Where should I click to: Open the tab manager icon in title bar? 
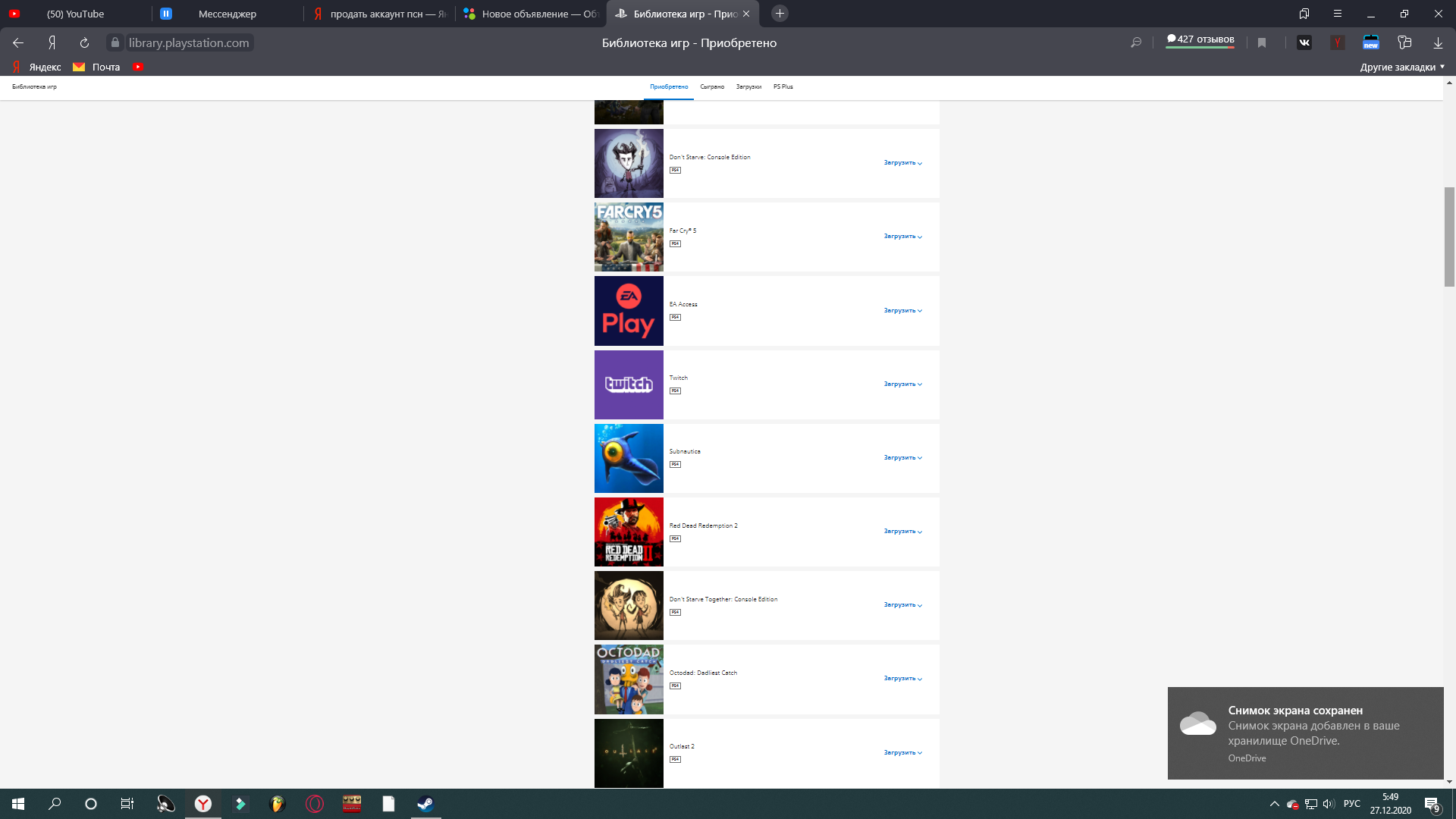[x=1304, y=14]
